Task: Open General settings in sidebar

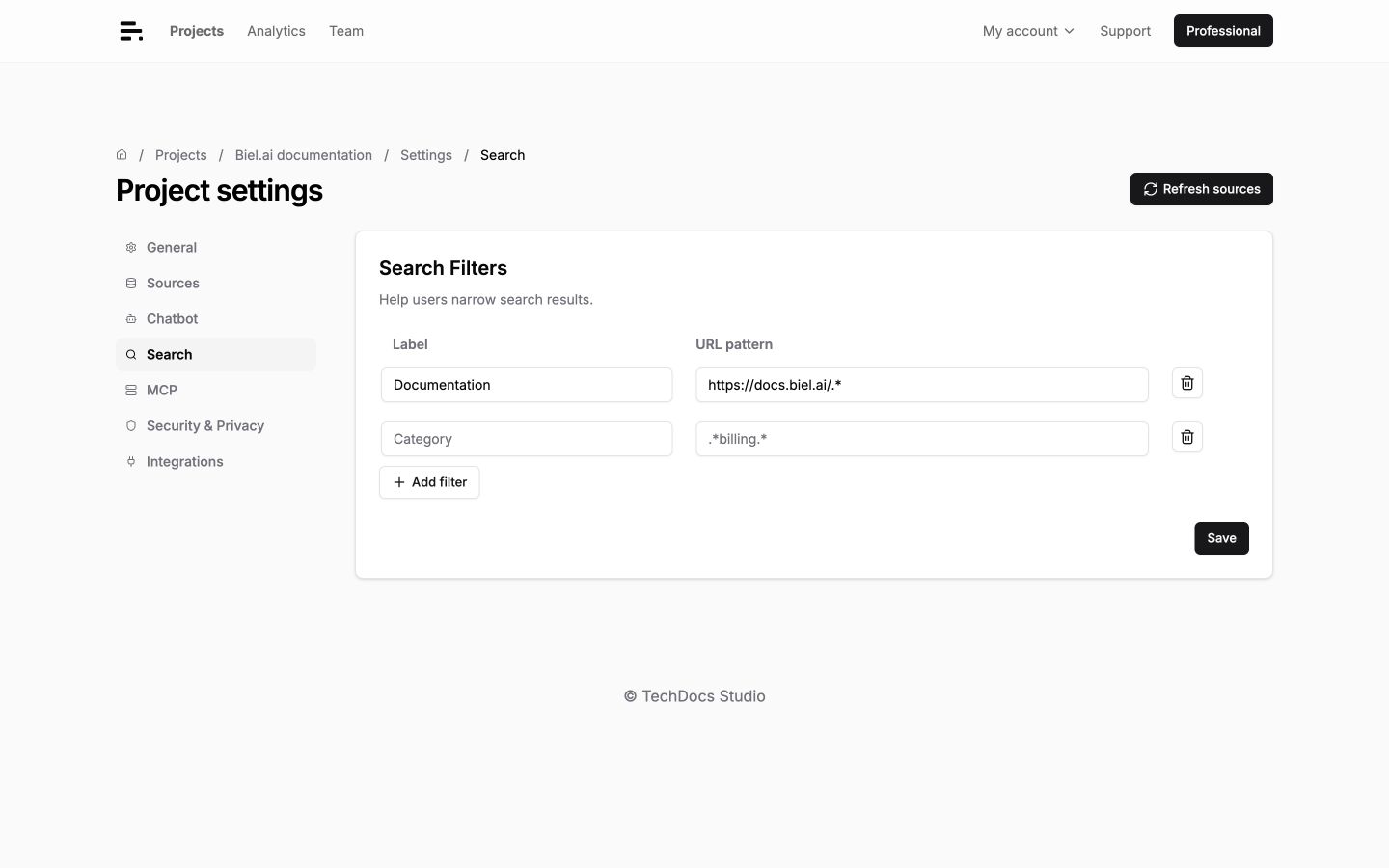Action: pyautogui.click(x=216, y=247)
